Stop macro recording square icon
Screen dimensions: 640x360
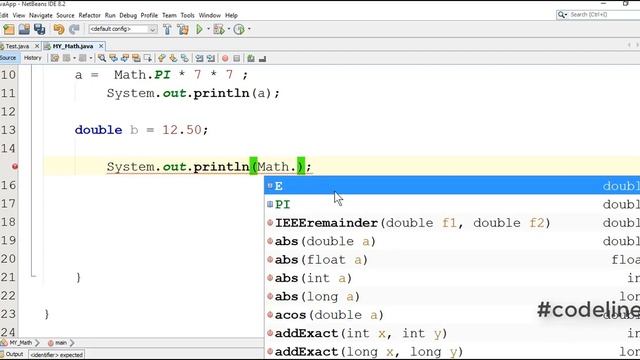tap(236, 58)
